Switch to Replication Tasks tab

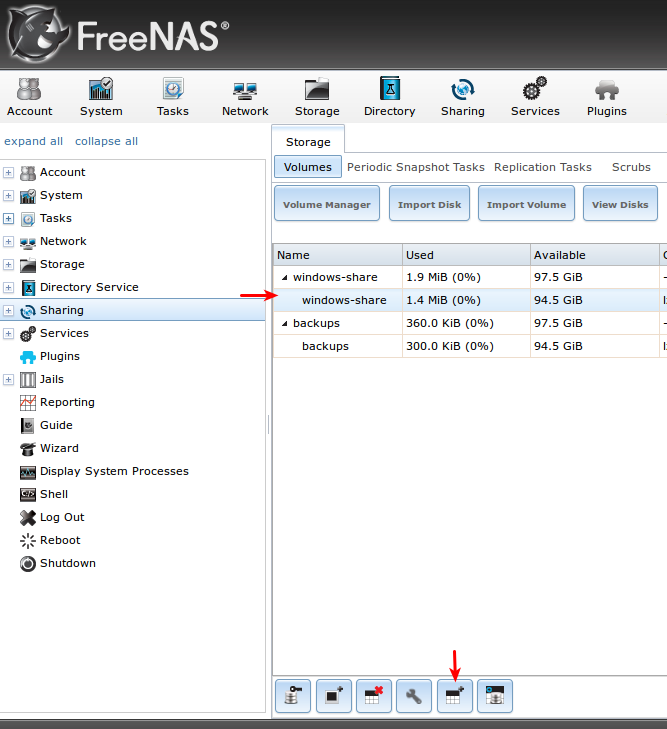pos(542,167)
